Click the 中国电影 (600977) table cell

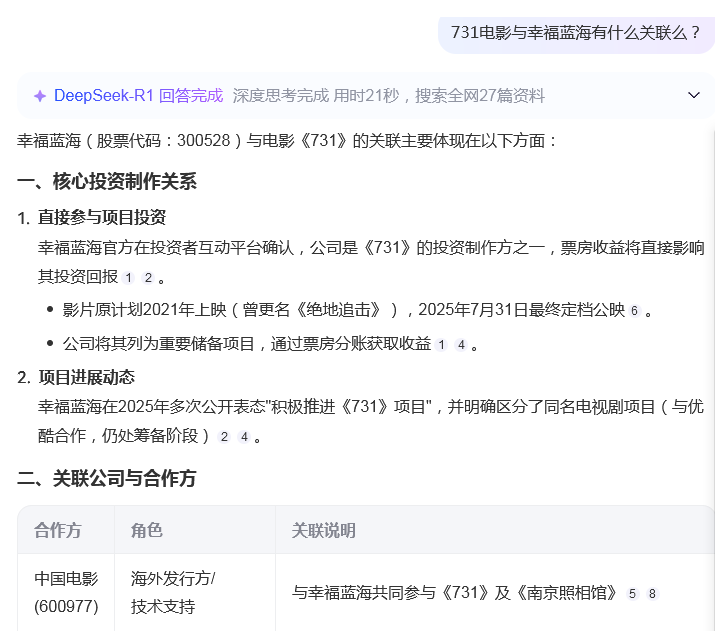pos(66,592)
